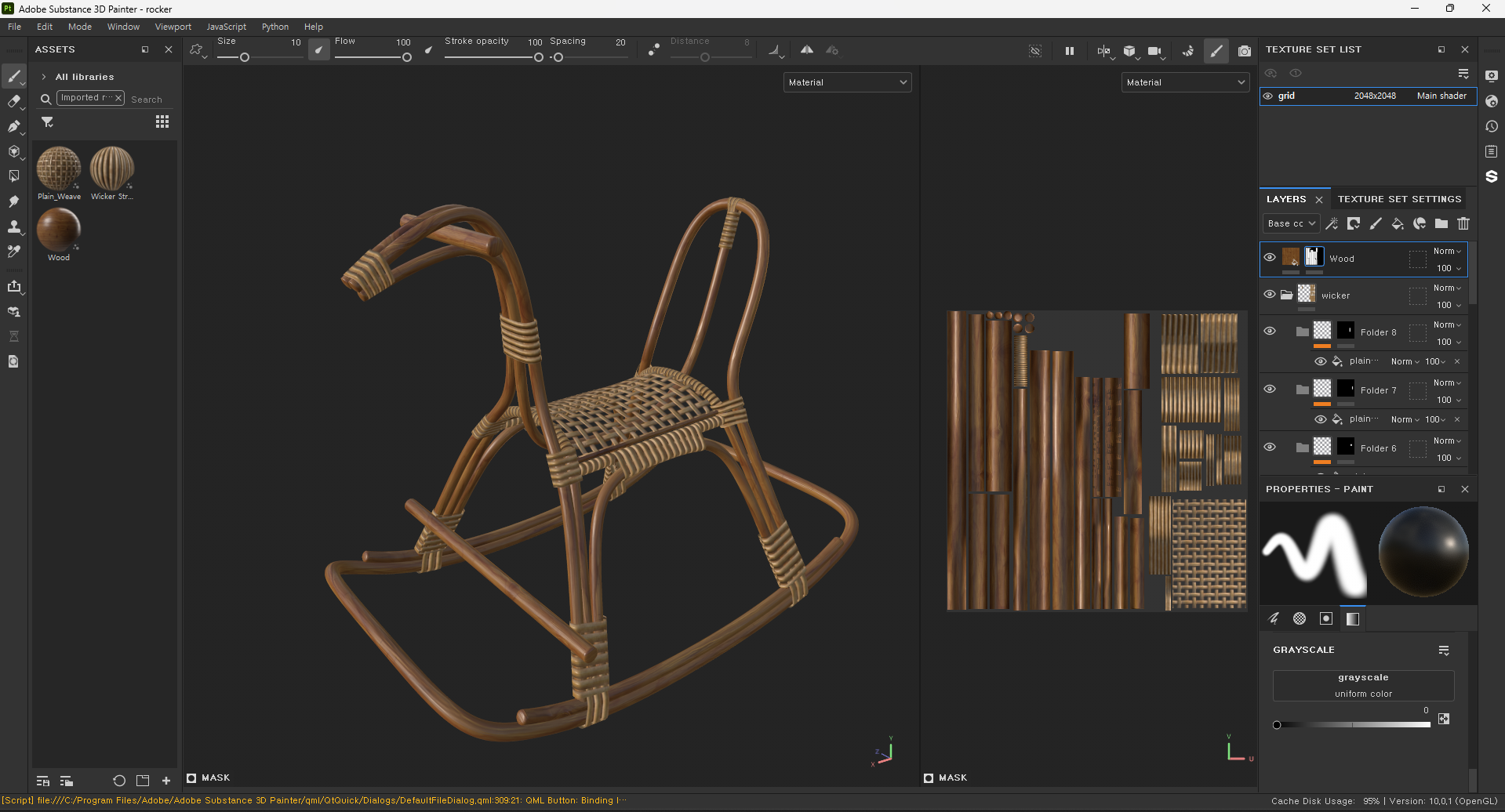
Task: Open the Viewport menu
Action: (173, 27)
